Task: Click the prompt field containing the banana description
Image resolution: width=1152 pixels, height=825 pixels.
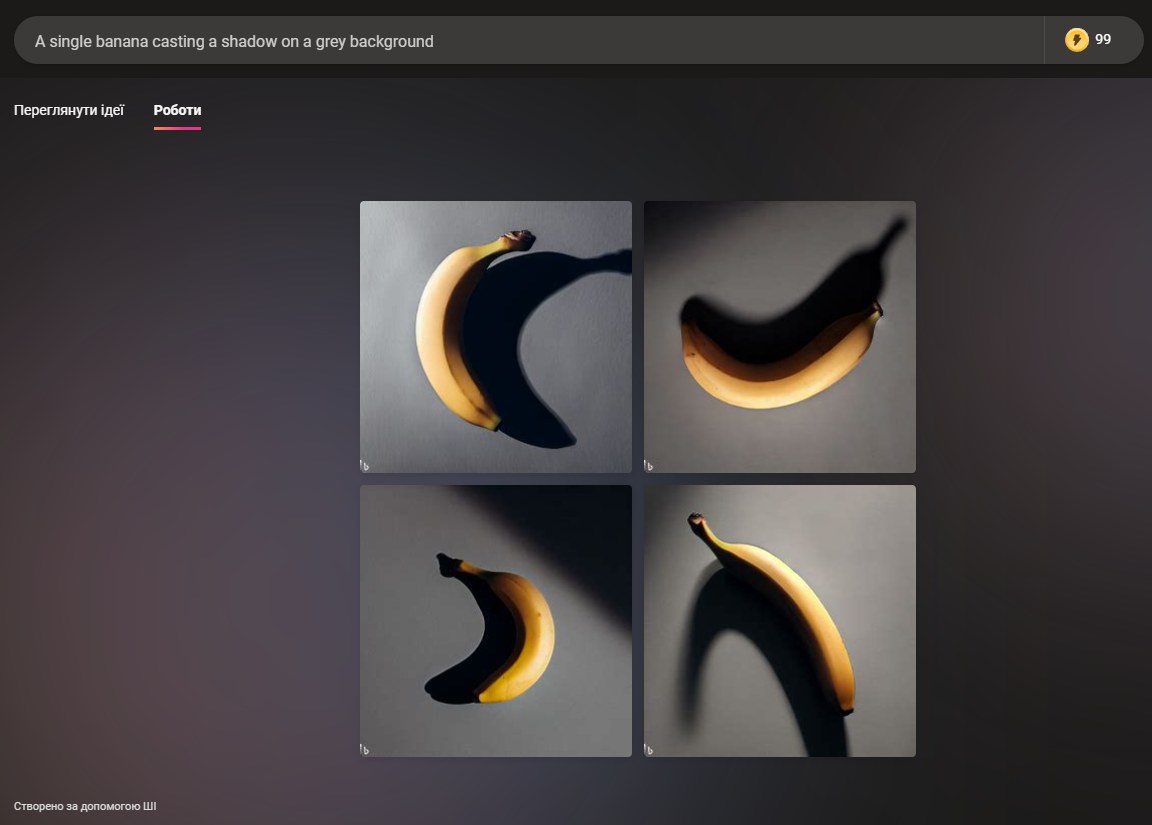Action: point(528,40)
